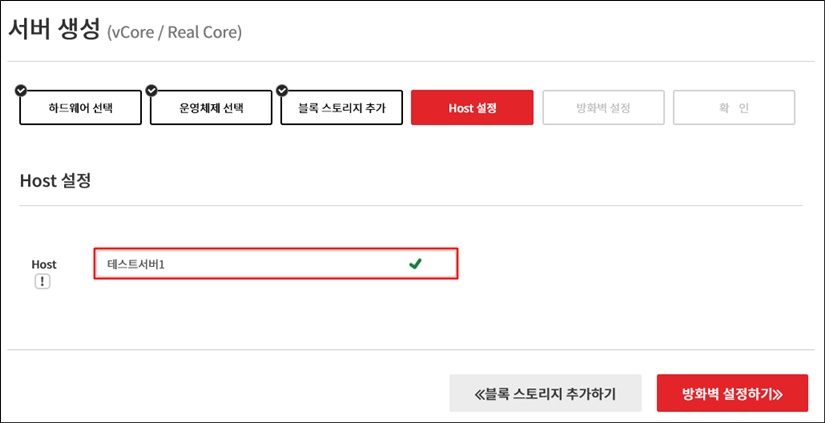Return to the 블록 스토리지 추가 step
825x423 pixels.
[x=342, y=108]
